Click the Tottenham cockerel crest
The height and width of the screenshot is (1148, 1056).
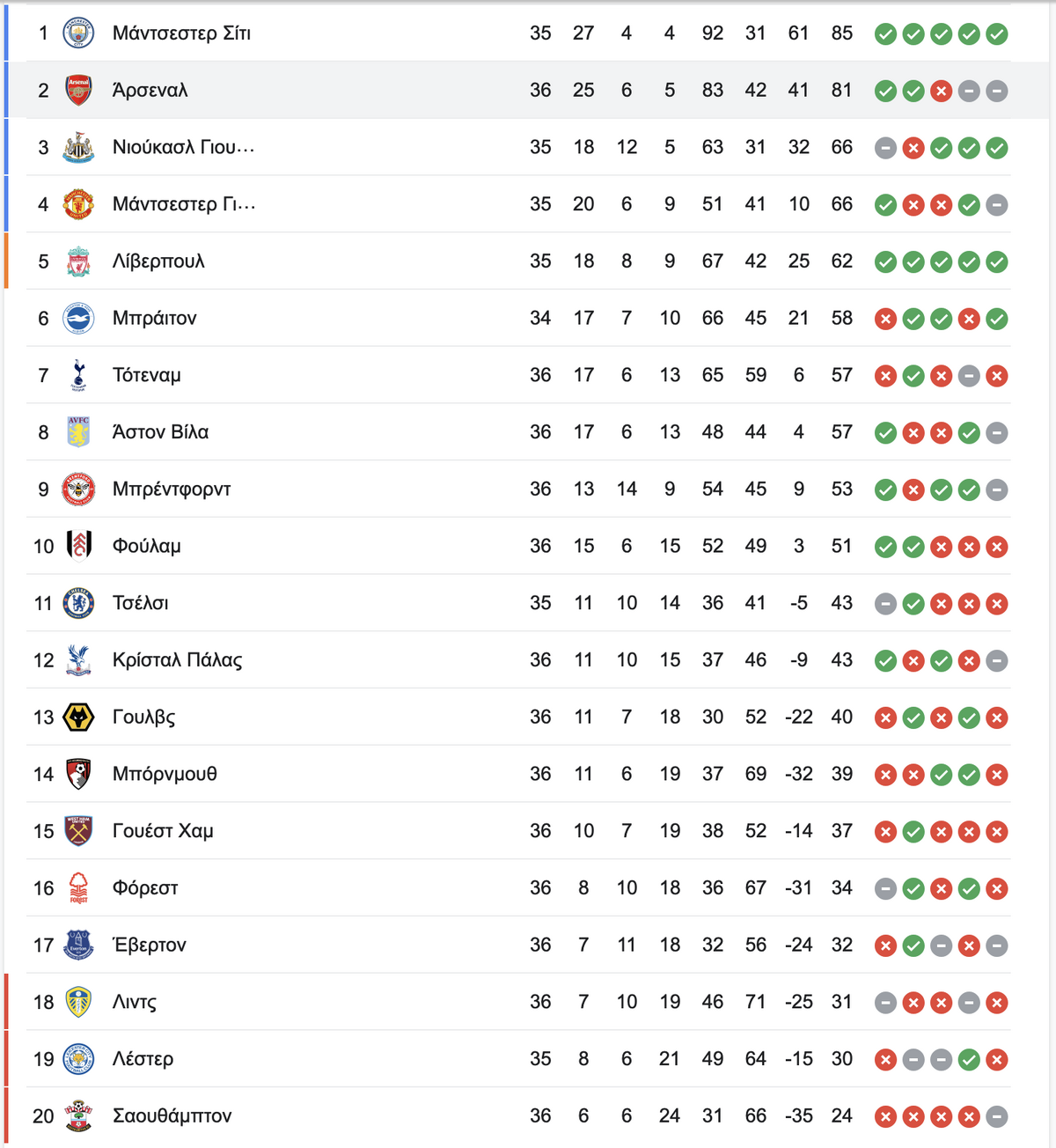[78, 375]
